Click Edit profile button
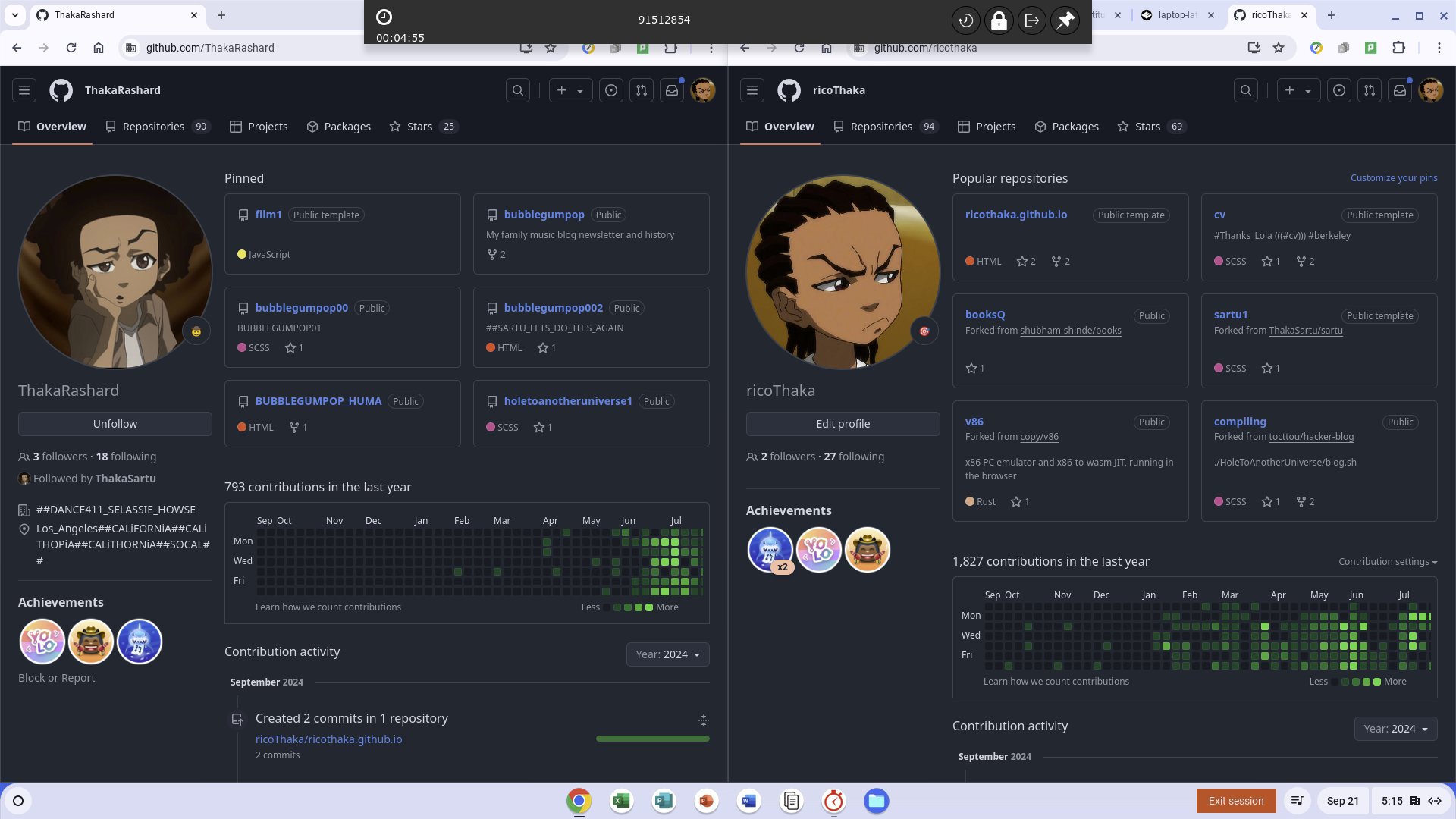 click(x=843, y=424)
